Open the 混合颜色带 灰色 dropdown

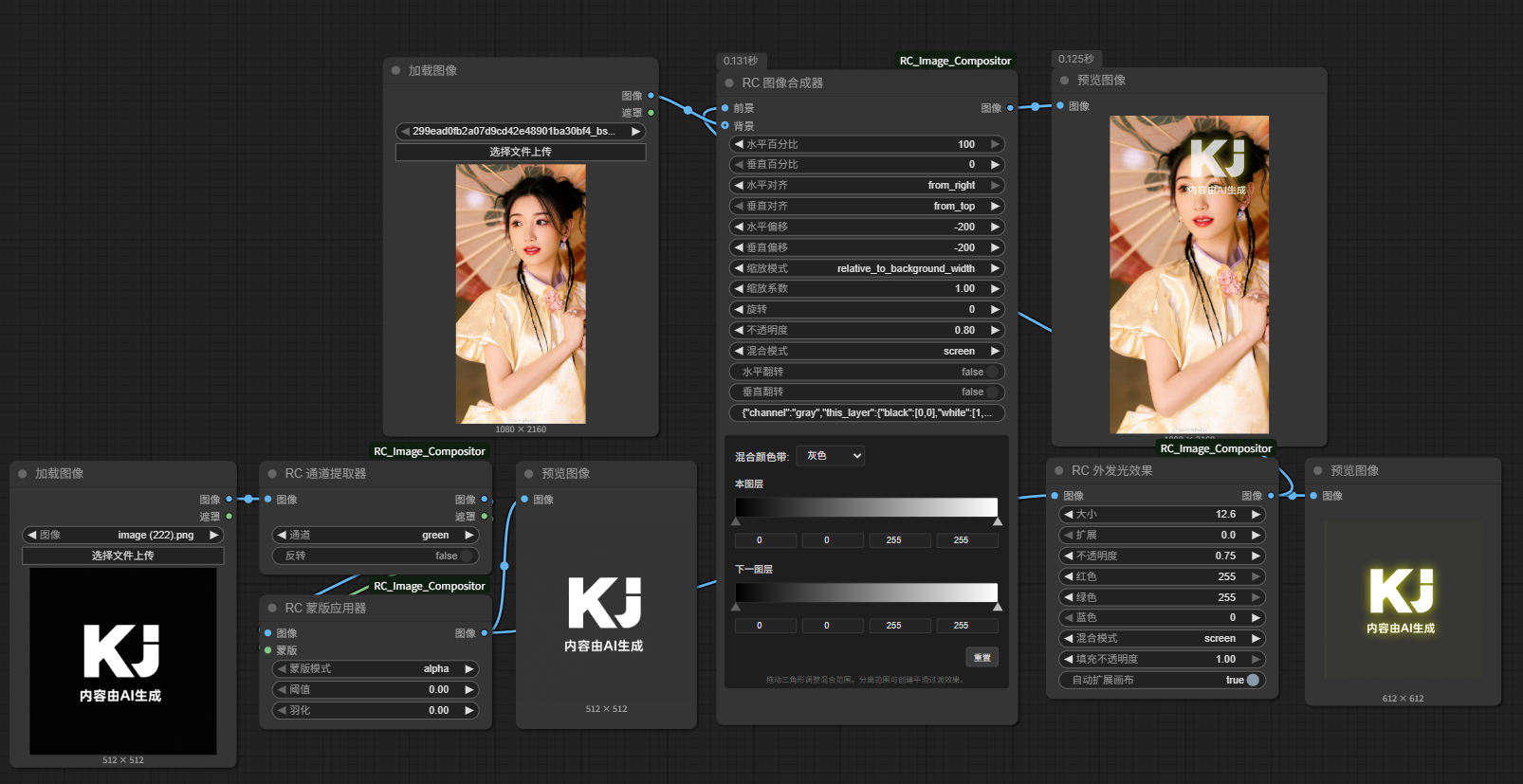[831, 456]
